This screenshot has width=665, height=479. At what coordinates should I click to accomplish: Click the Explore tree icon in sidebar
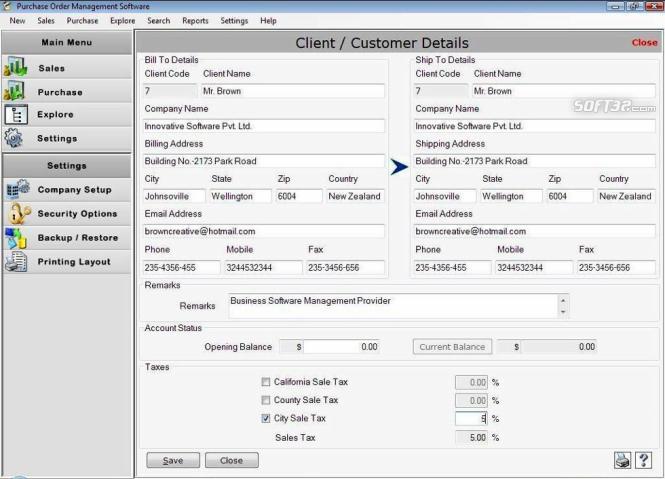click(x=16, y=115)
